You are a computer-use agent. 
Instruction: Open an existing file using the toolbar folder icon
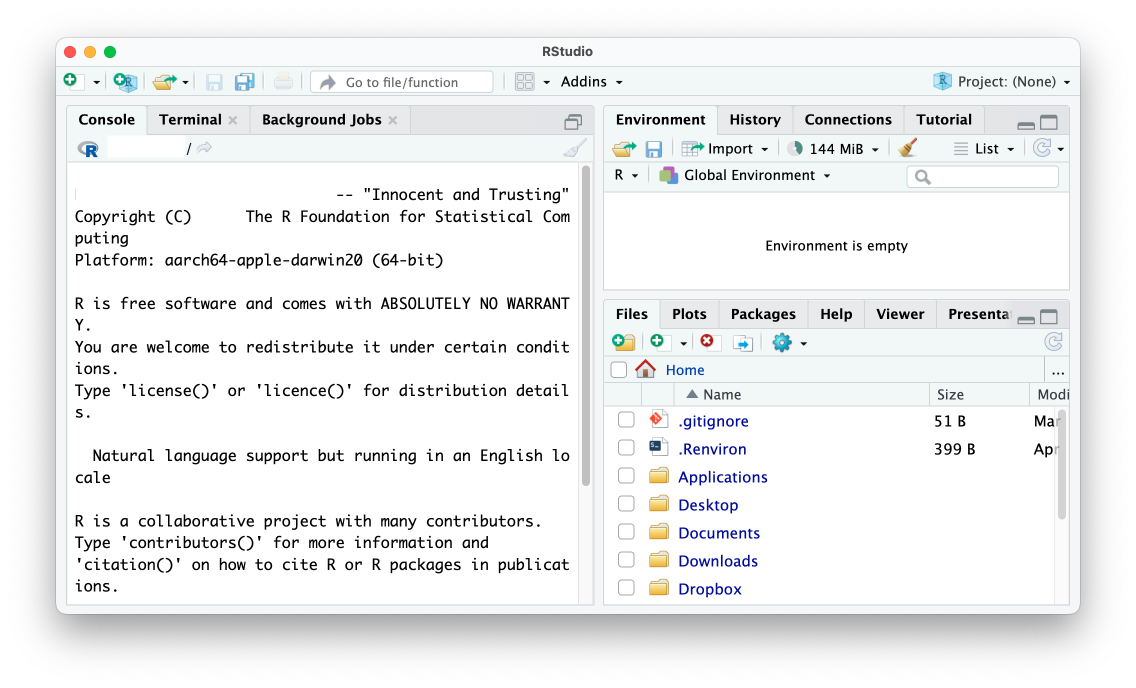tap(163, 82)
